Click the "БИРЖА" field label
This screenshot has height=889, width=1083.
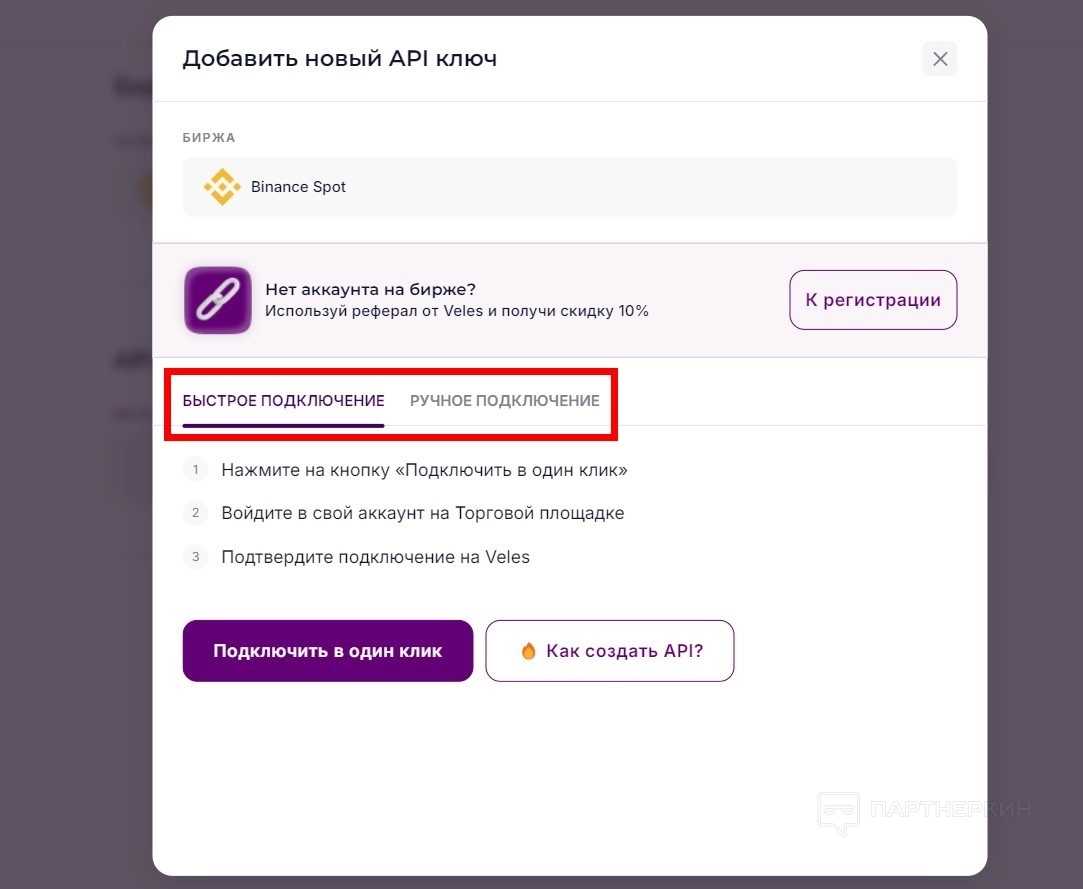208,138
